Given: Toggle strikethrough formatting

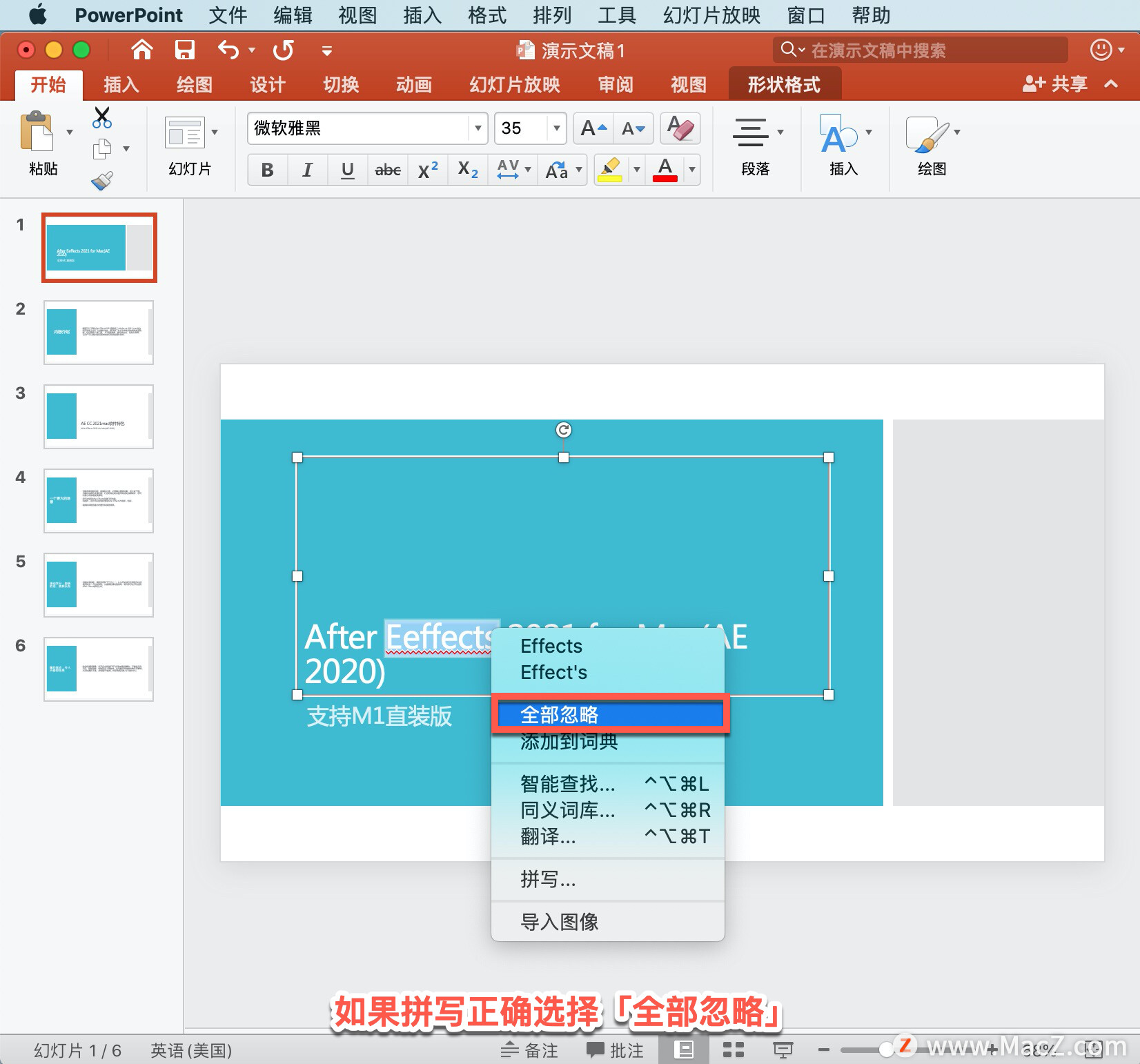Looking at the screenshot, I should (x=387, y=170).
